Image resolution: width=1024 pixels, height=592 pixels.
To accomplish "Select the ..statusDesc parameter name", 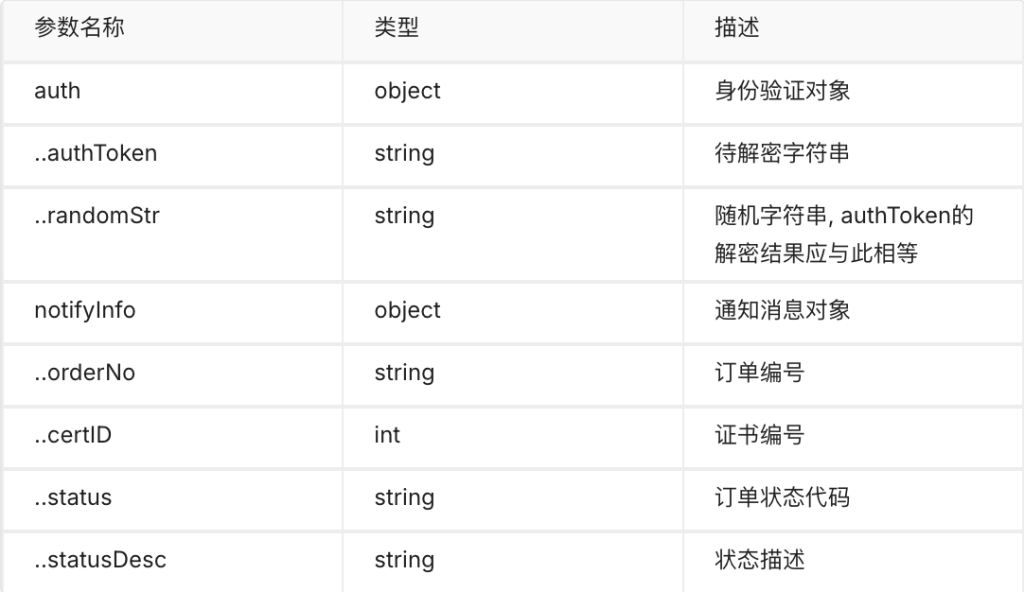I will tap(100, 560).
